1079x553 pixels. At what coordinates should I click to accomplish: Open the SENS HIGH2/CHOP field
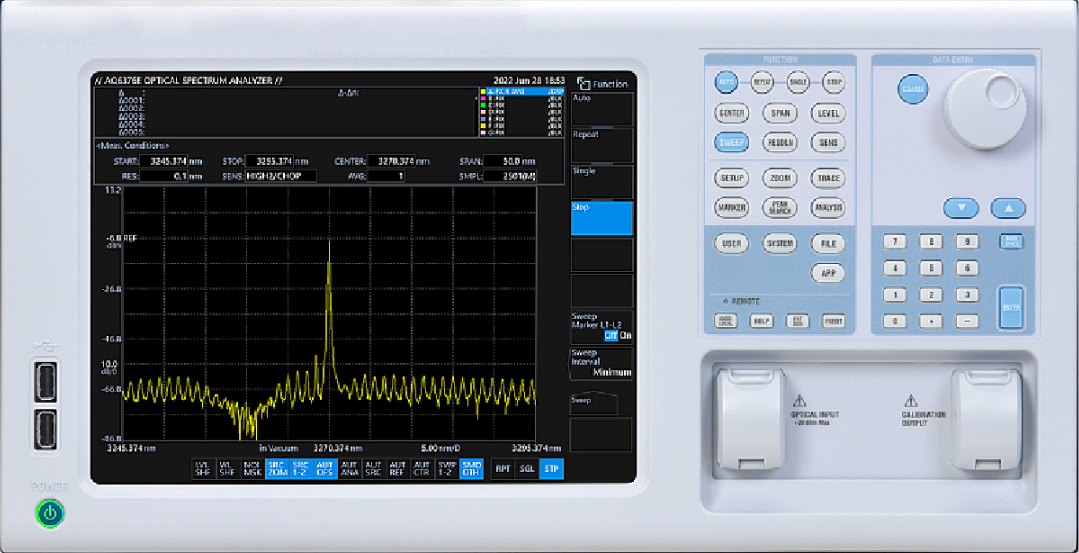280,176
